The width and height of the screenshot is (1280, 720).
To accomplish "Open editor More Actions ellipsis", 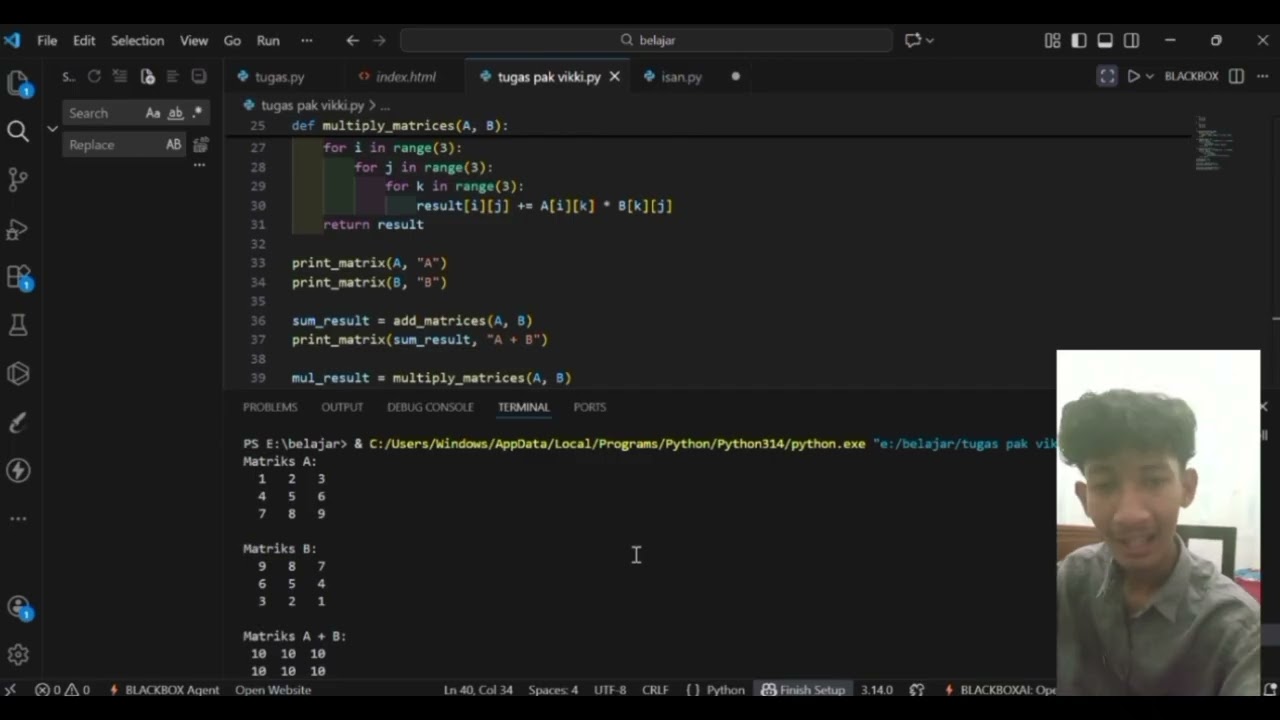I will pos(1262,76).
